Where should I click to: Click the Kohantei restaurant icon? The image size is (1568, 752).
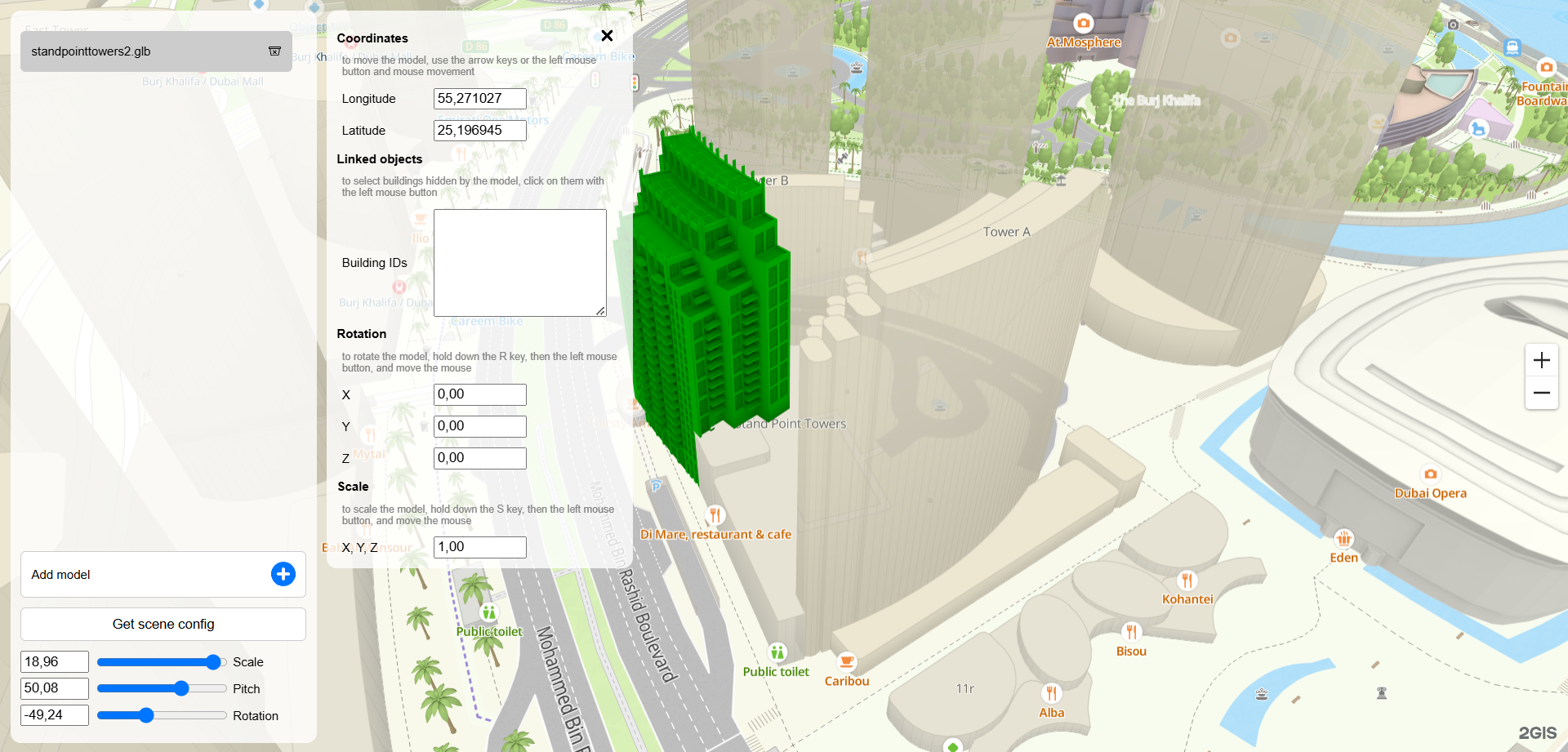point(1187,581)
